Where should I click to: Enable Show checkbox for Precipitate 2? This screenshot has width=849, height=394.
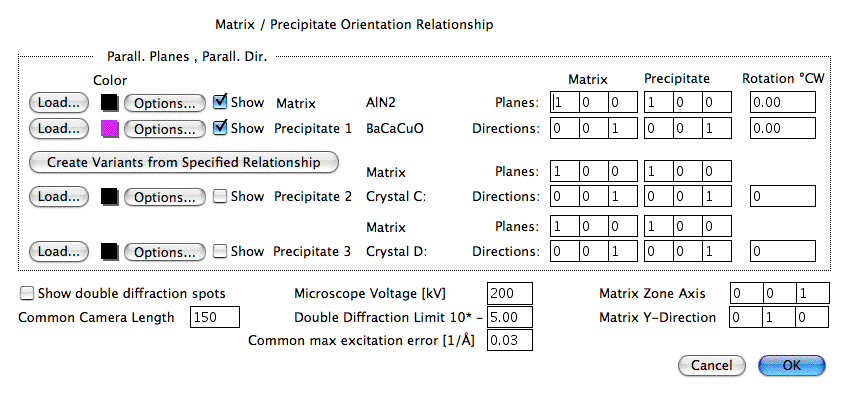[x=220, y=196]
